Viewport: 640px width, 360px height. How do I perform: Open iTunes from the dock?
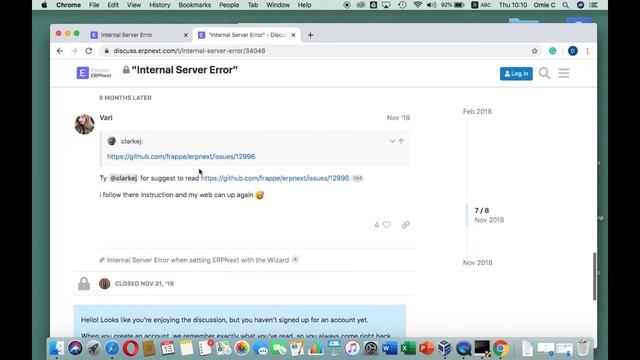352,348
